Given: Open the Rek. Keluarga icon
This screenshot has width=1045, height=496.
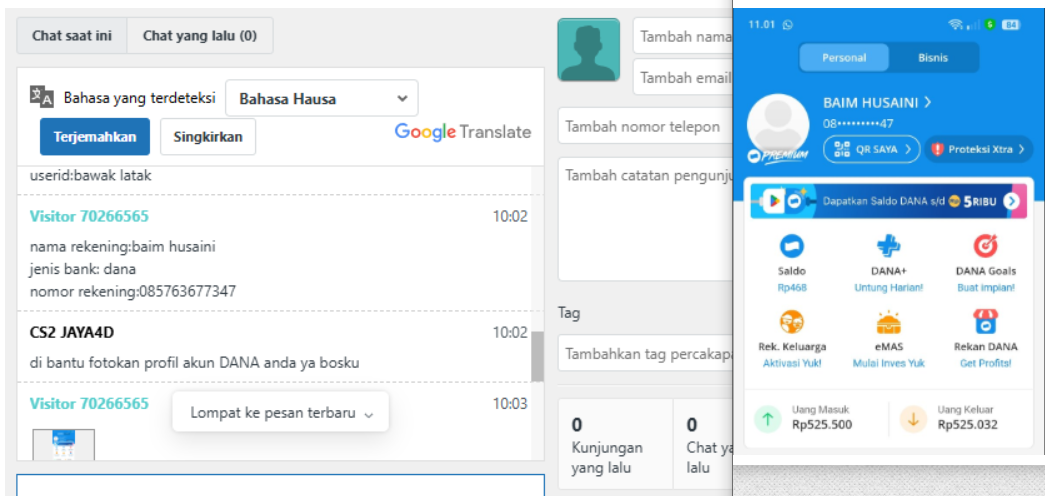Looking at the screenshot, I should pos(792,323).
